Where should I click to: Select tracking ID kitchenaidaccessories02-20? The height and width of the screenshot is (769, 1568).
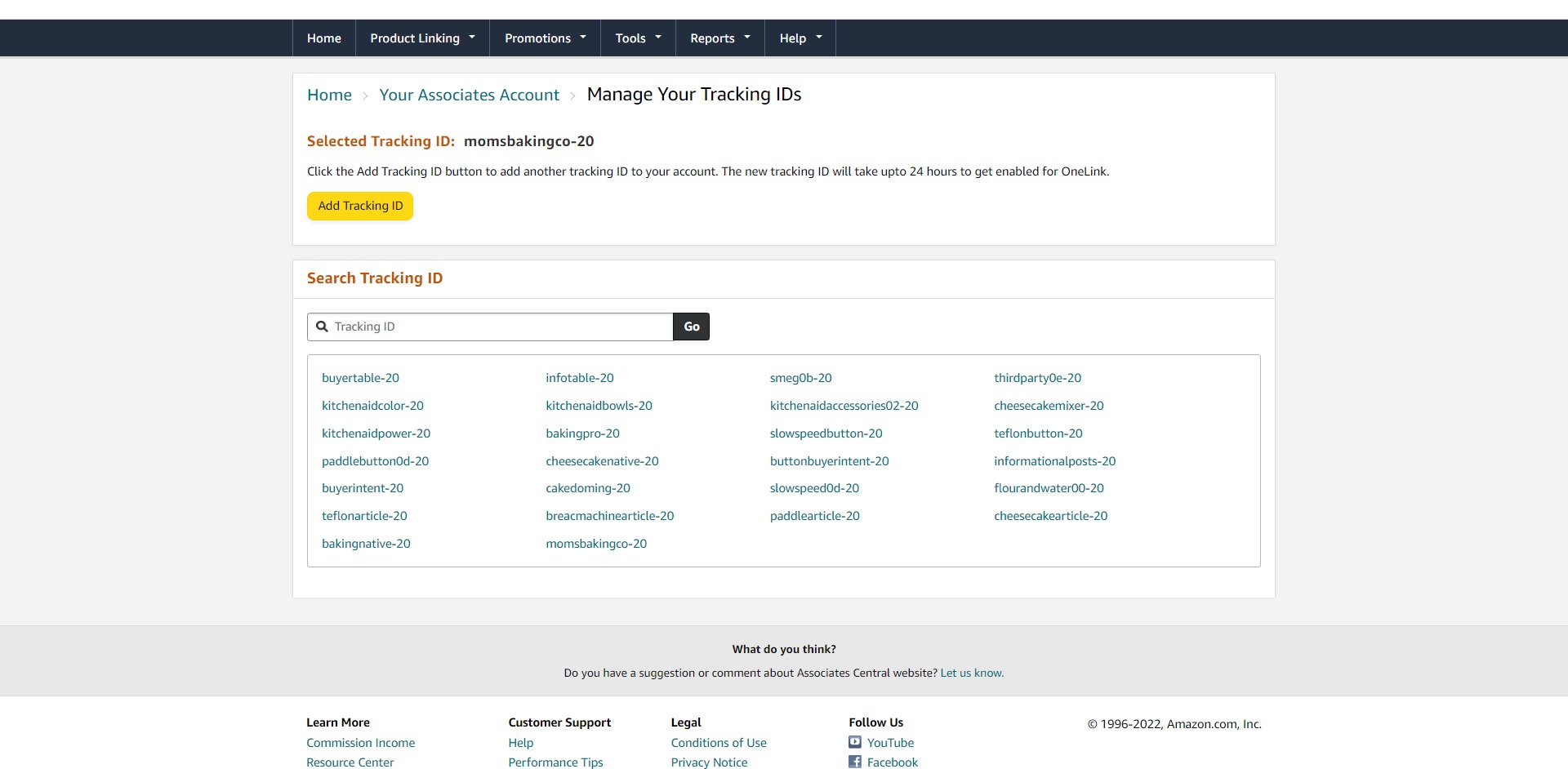point(844,406)
